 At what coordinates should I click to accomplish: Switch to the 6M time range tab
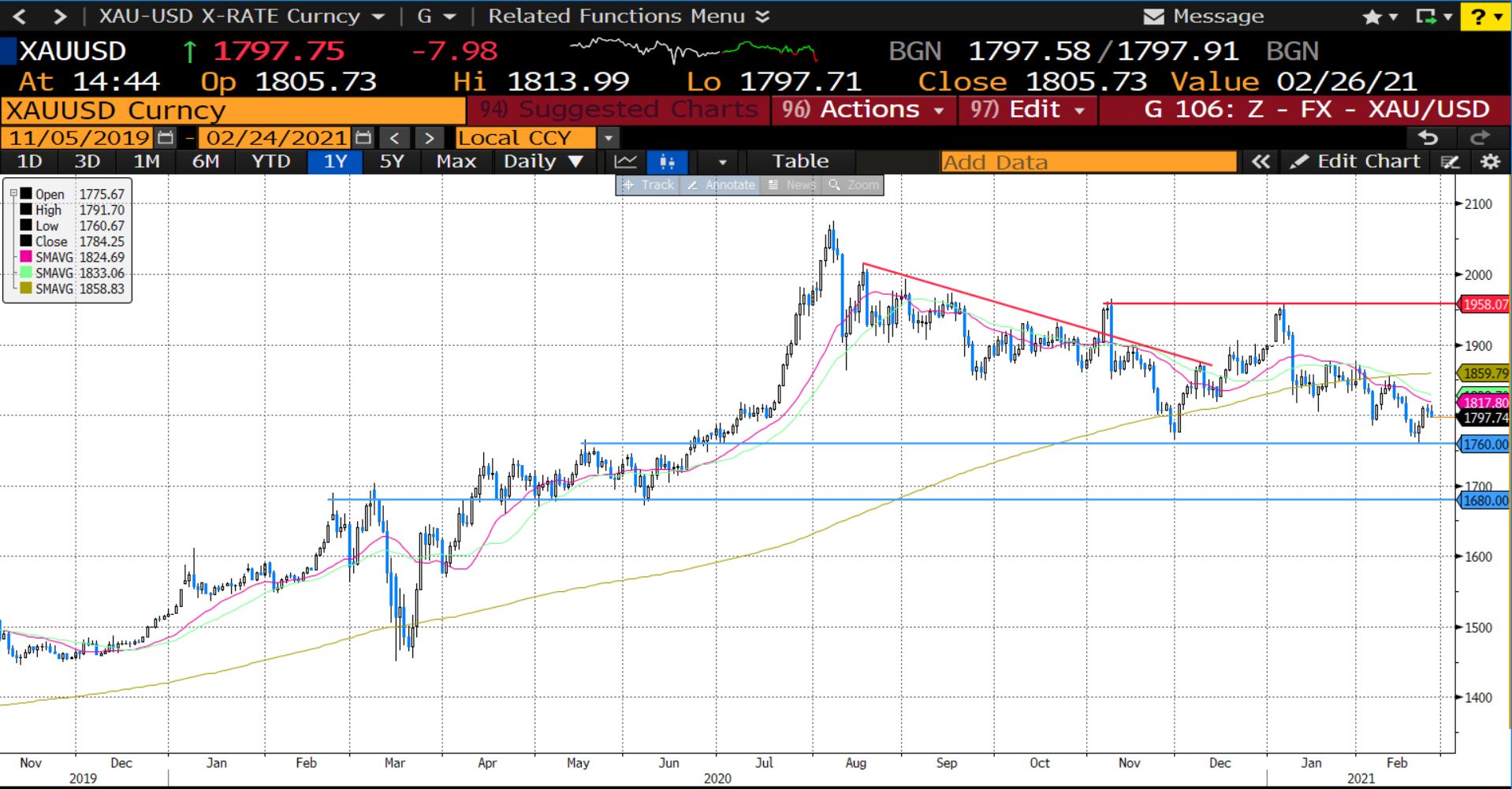(206, 162)
